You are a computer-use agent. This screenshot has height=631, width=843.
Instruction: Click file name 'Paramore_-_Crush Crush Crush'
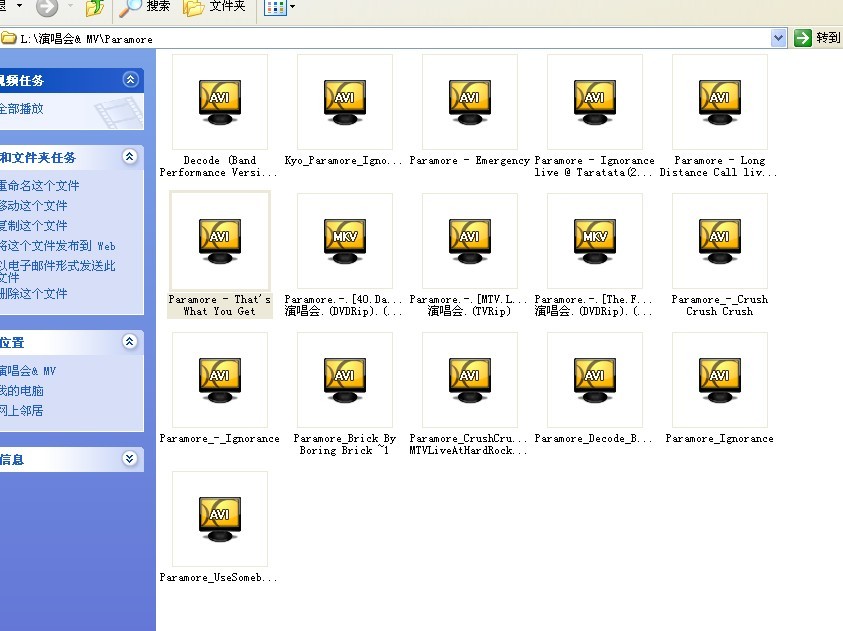click(719, 305)
